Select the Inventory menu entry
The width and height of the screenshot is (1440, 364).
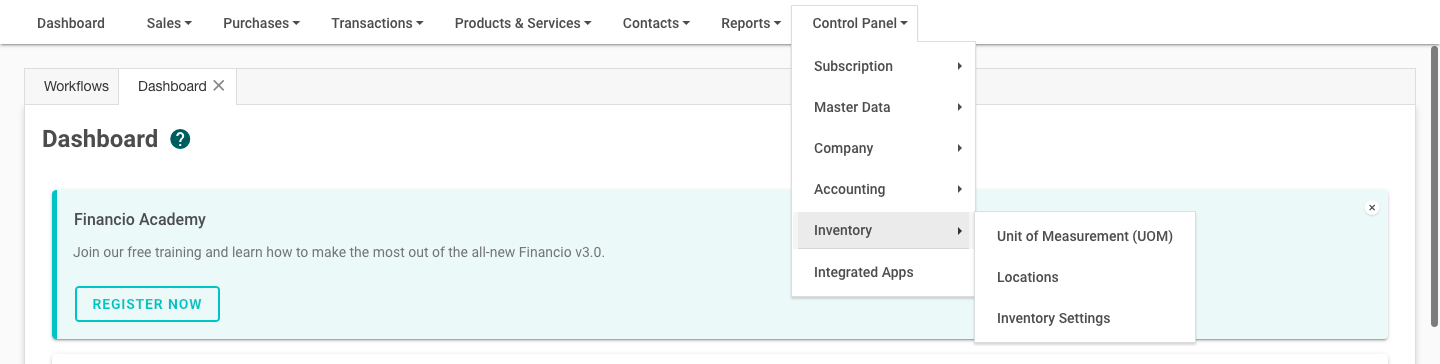point(883,230)
